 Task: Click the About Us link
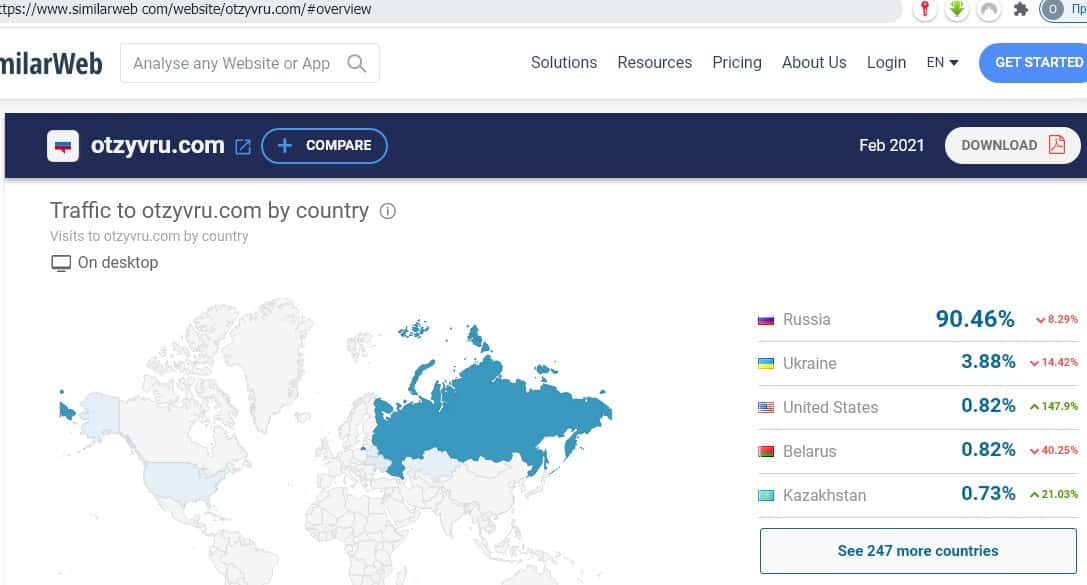[814, 62]
